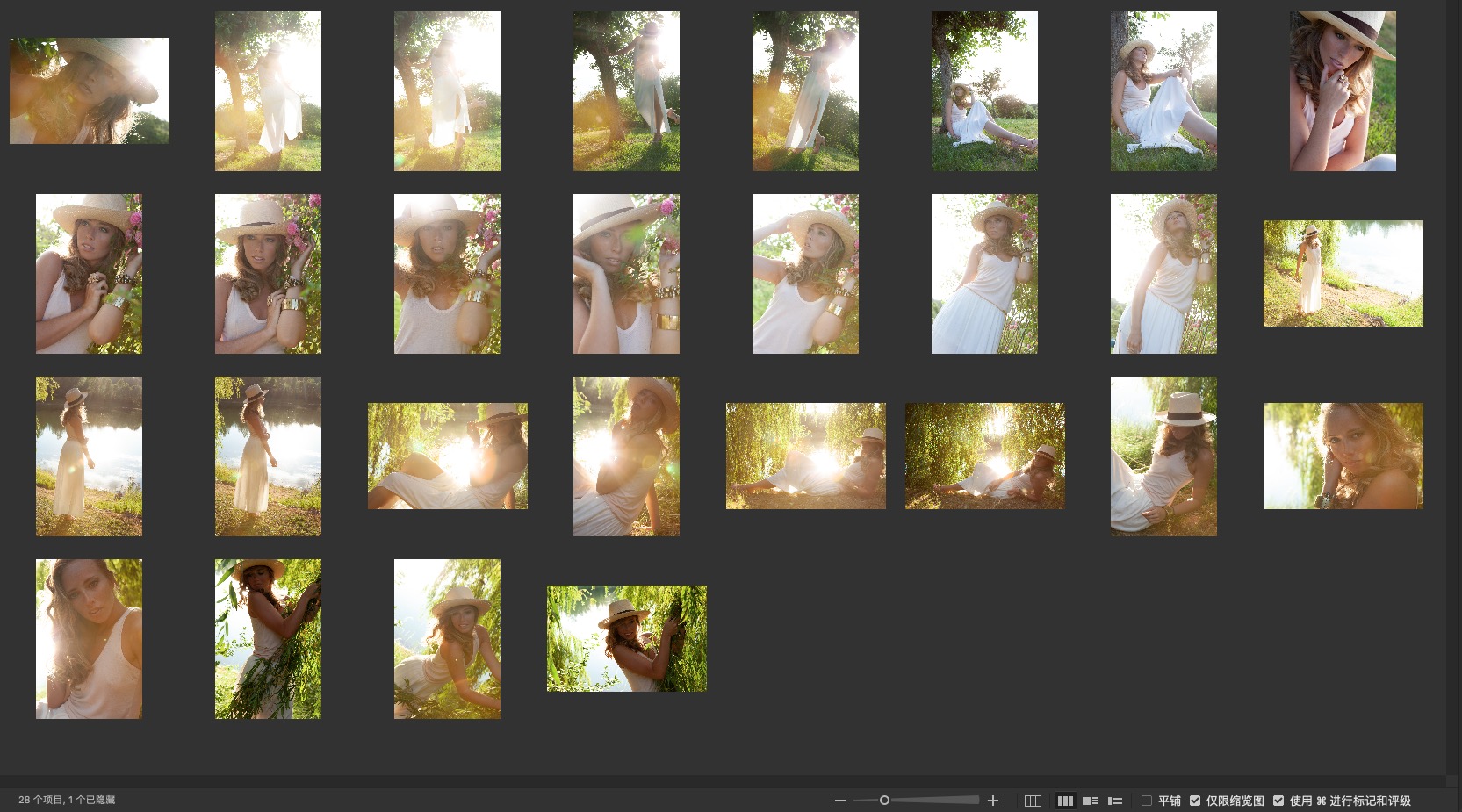This screenshot has width=1462, height=812.
Task: Select landscape close-up of hatless woman by water
Action: (1343, 456)
